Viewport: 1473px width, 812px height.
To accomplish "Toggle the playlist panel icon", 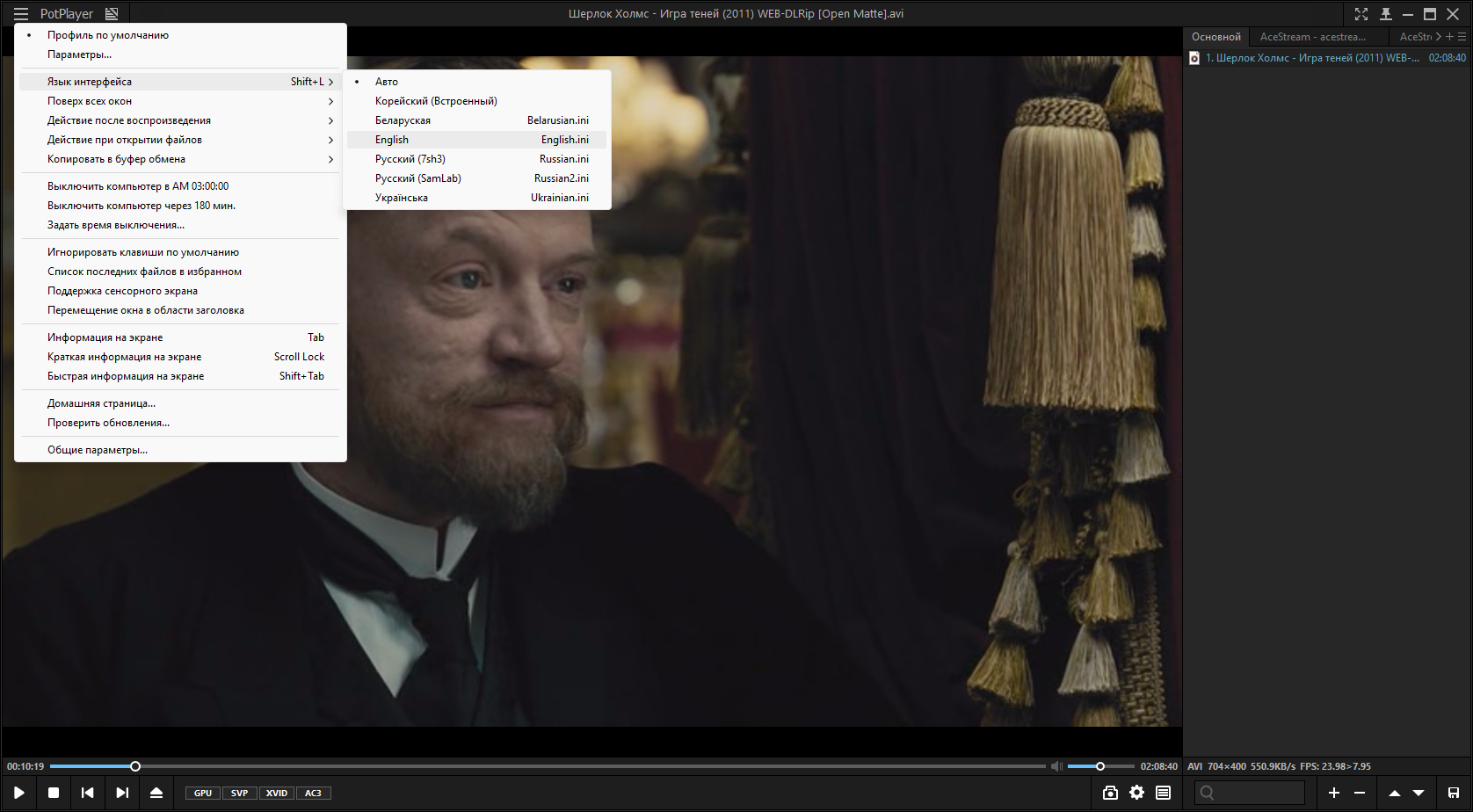I will click(1163, 793).
